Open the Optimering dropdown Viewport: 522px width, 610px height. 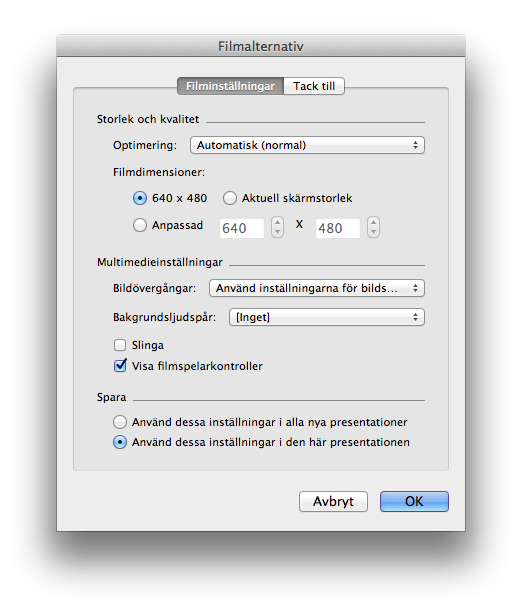[307, 145]
